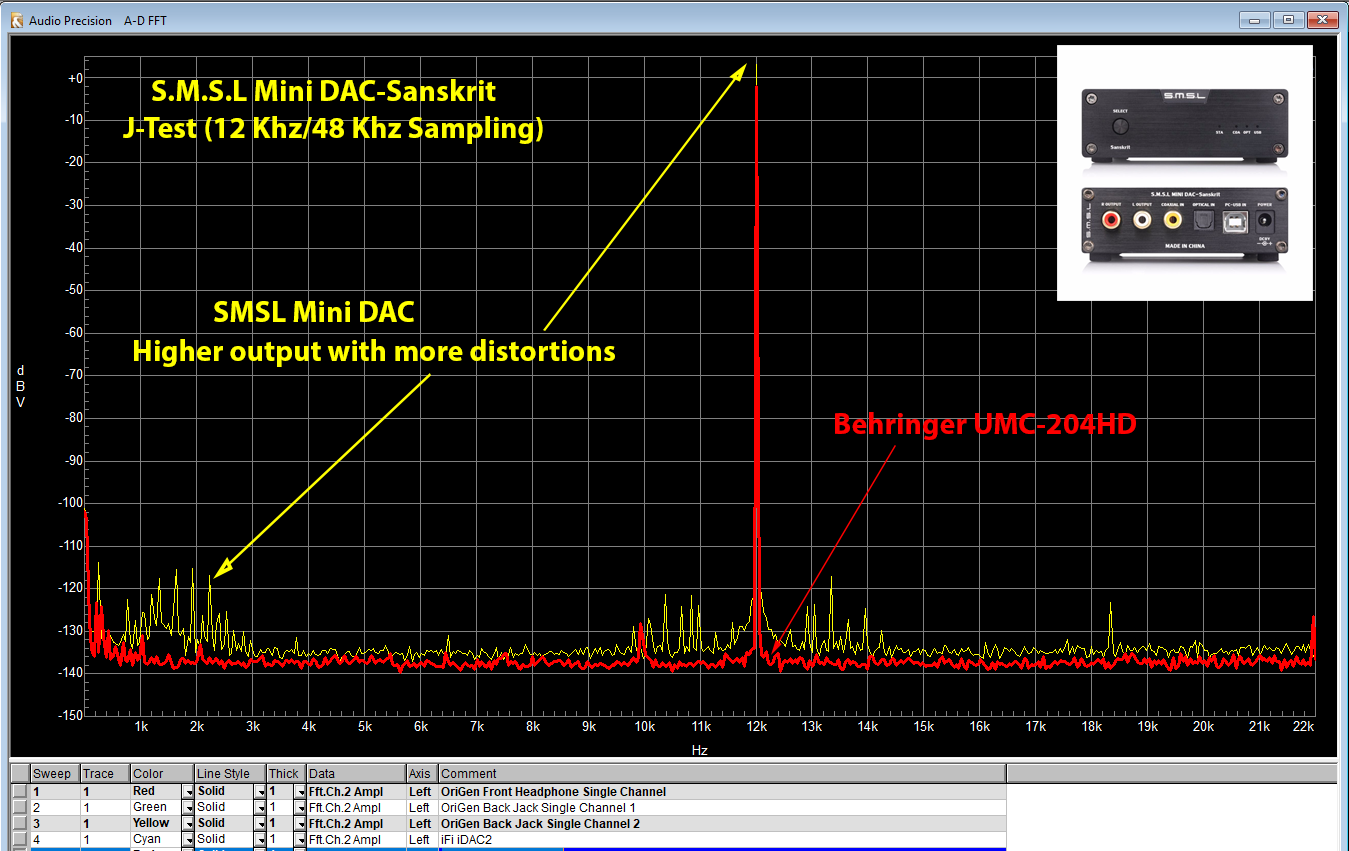Click the Line Style column header
This screenshot has width=1349, height=851.
[229, 774]
